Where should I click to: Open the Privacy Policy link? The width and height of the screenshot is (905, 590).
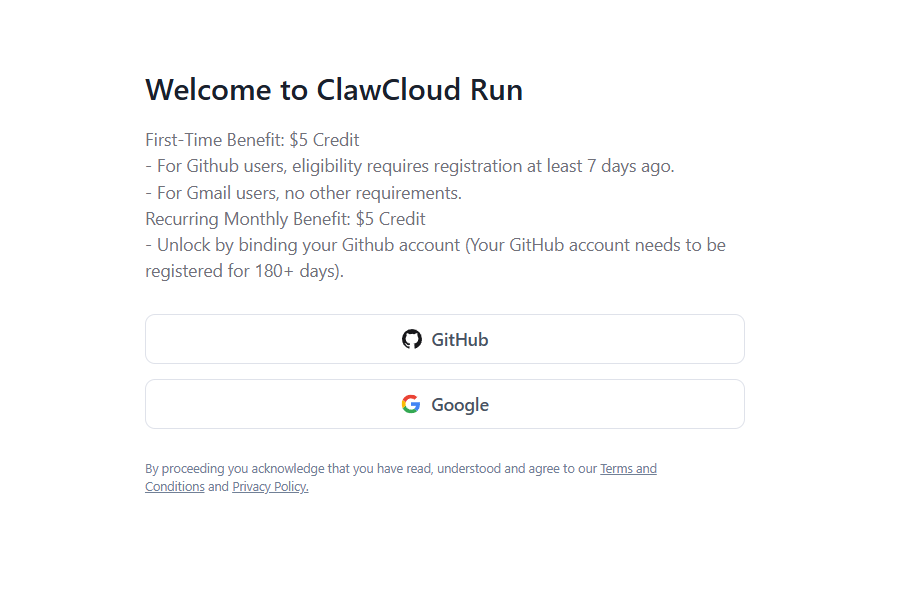[x=270, y=487]
